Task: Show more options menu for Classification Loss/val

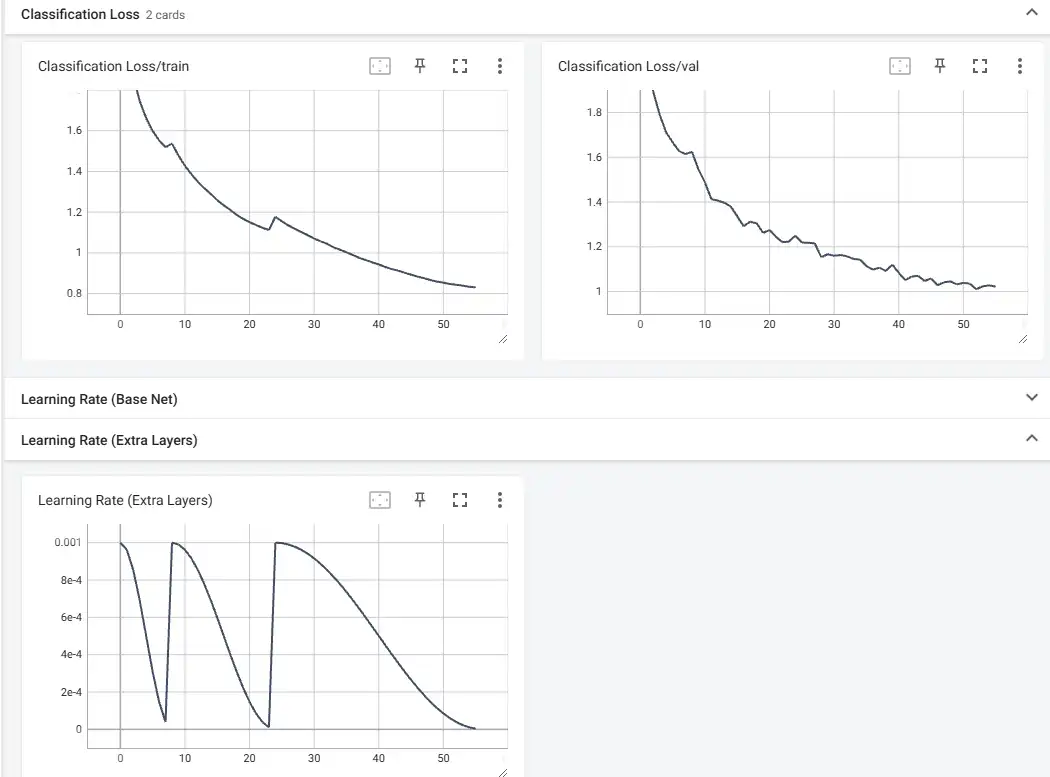Action: coord(1020,66)
